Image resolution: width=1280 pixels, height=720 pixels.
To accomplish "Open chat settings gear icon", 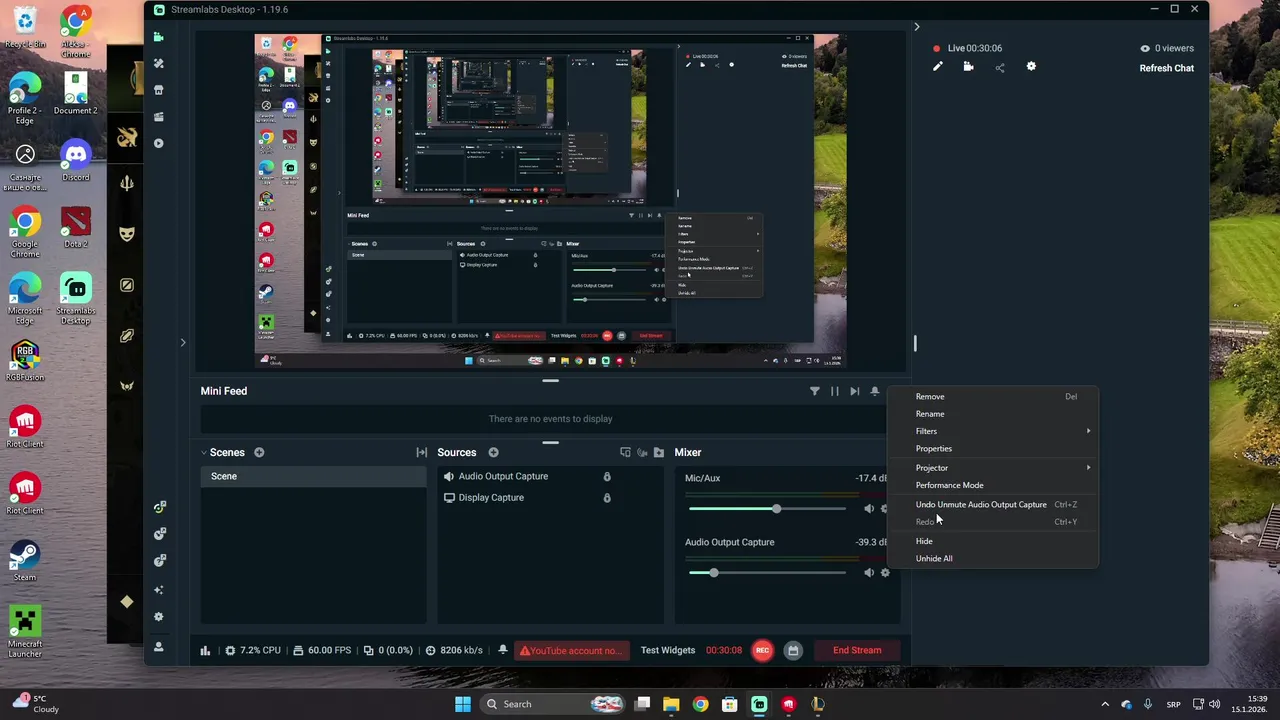I will coord(1031,67).
